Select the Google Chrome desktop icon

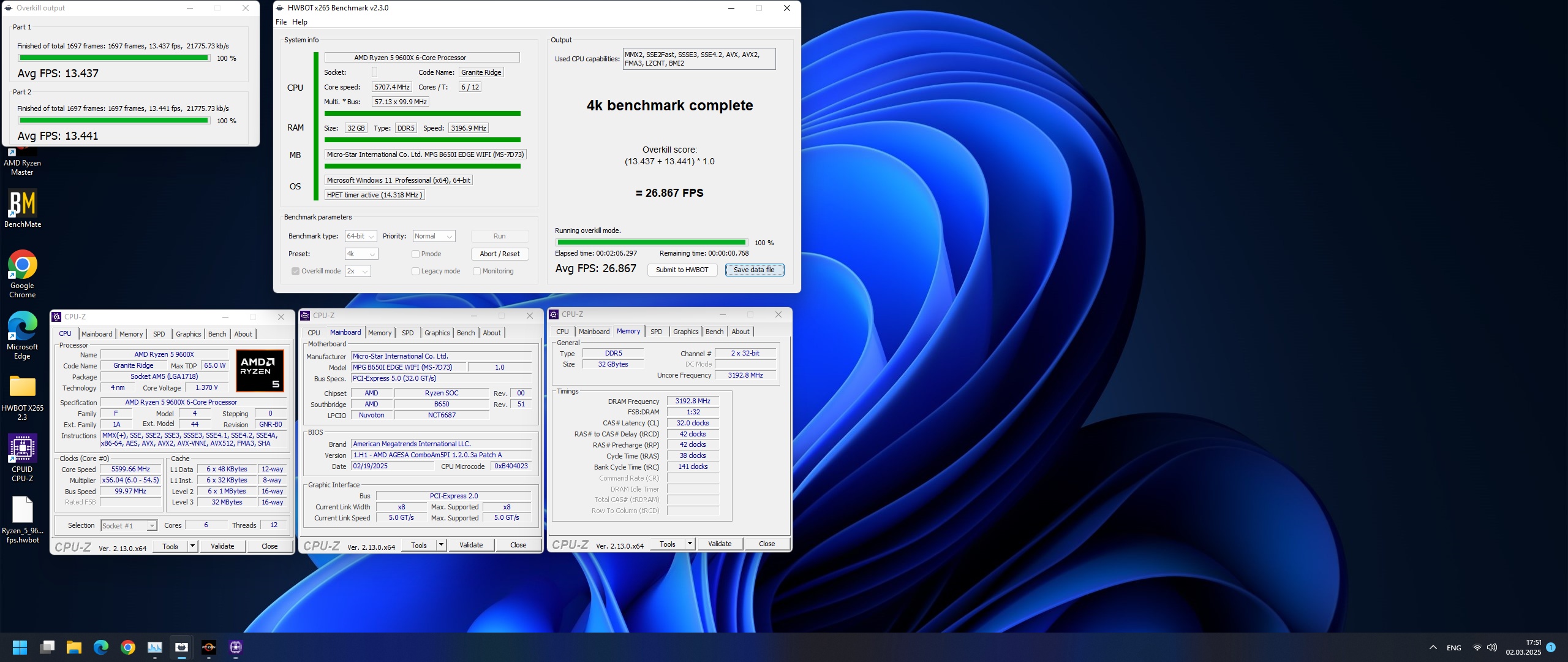(x=23, y=274)
